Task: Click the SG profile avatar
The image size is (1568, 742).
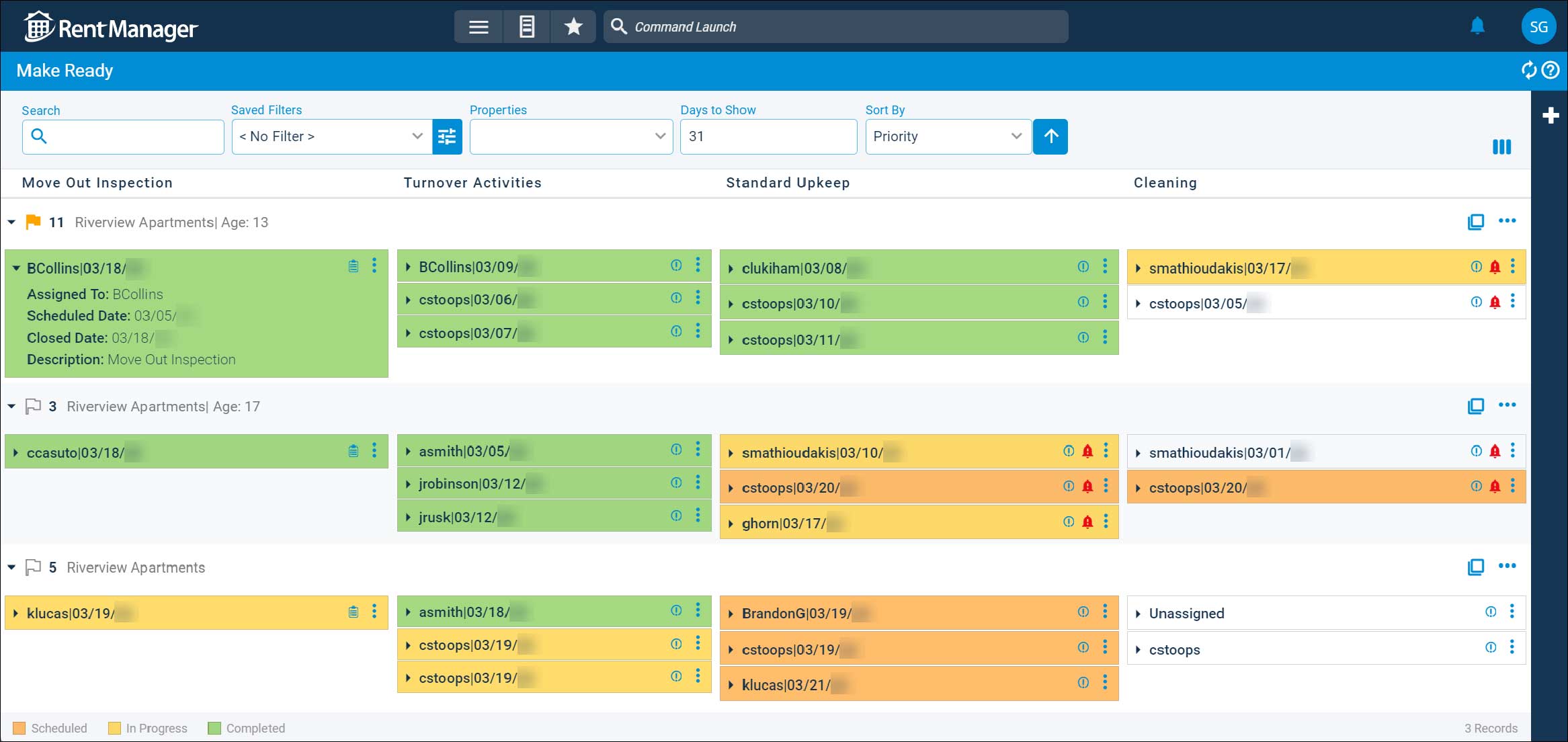Action: [1539, 26]
